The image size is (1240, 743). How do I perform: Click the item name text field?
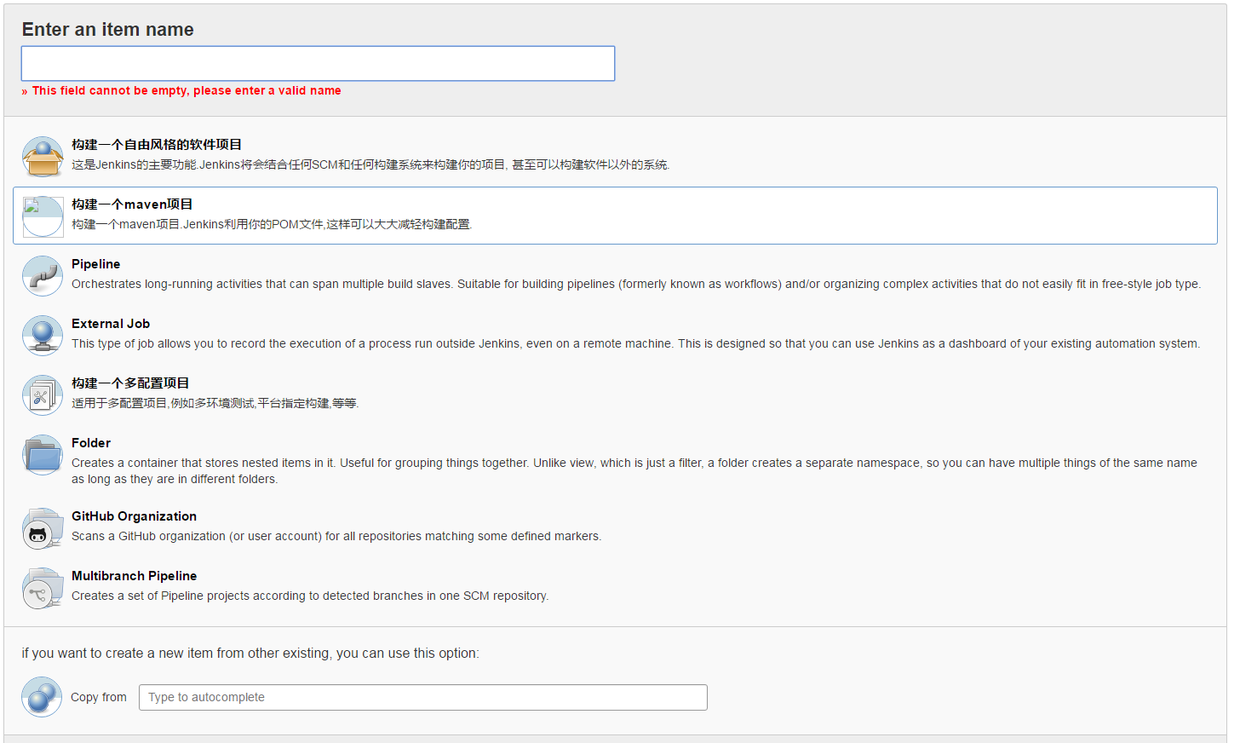(x=318, y=63)
